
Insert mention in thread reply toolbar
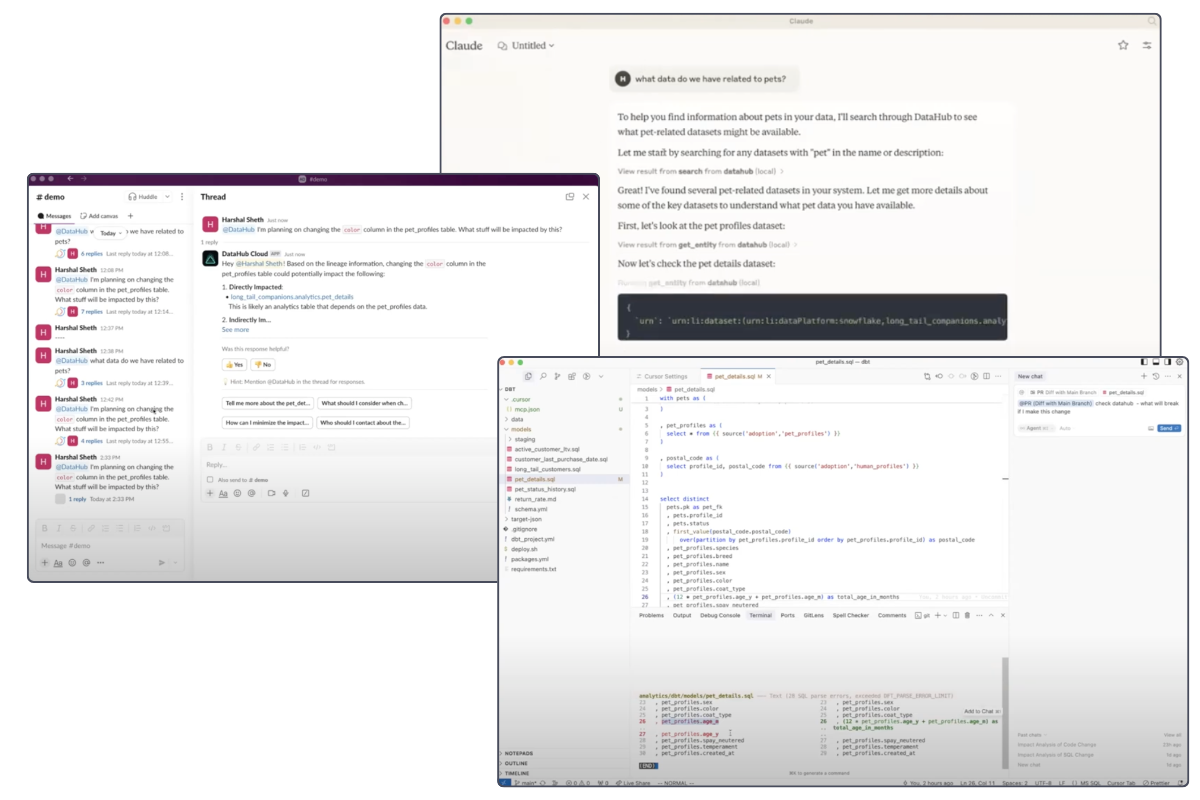[251, 493]
